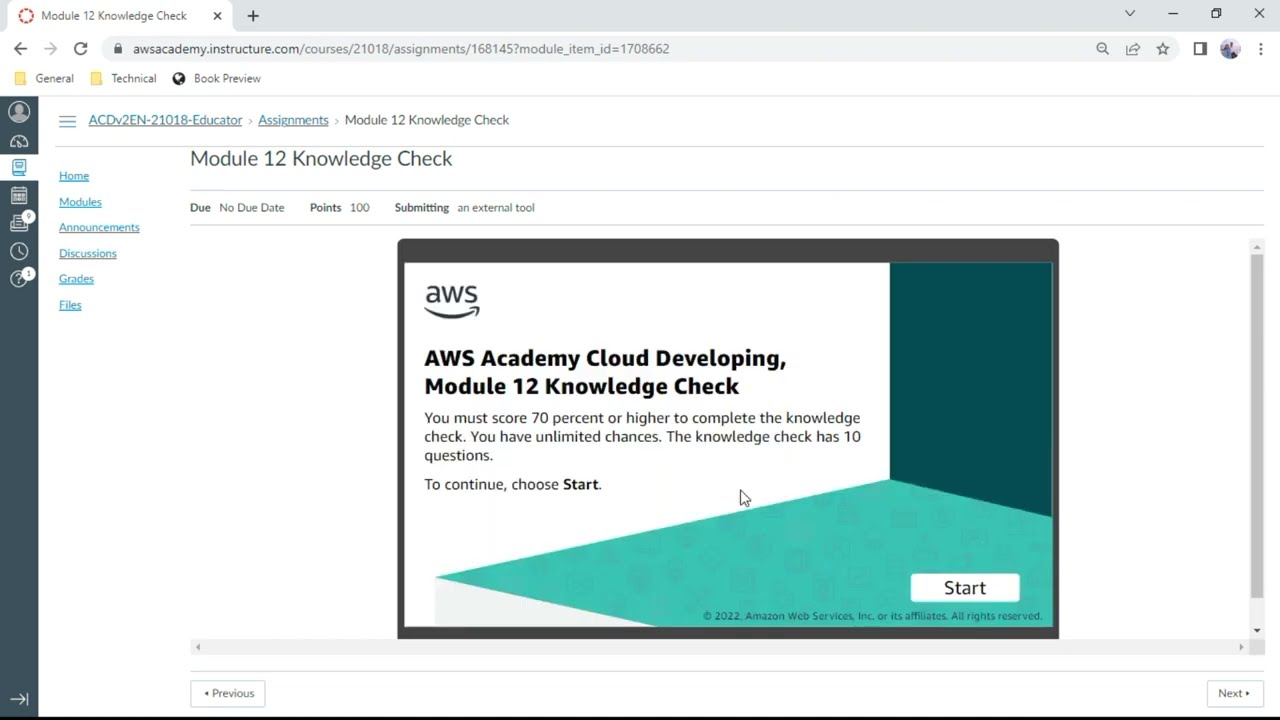
Task: Start the knowledge check
Action: 965,588
